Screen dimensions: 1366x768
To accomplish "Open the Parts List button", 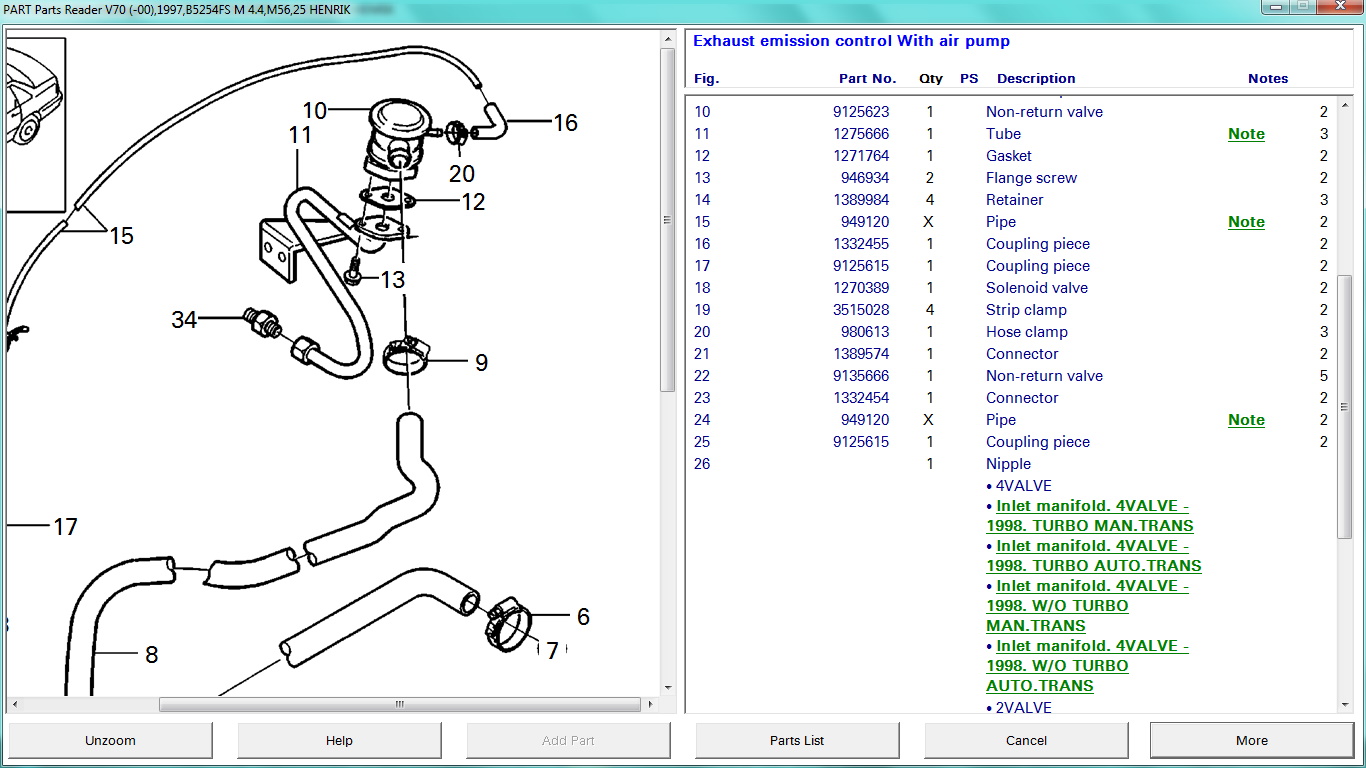I will (x=797, y=741).
